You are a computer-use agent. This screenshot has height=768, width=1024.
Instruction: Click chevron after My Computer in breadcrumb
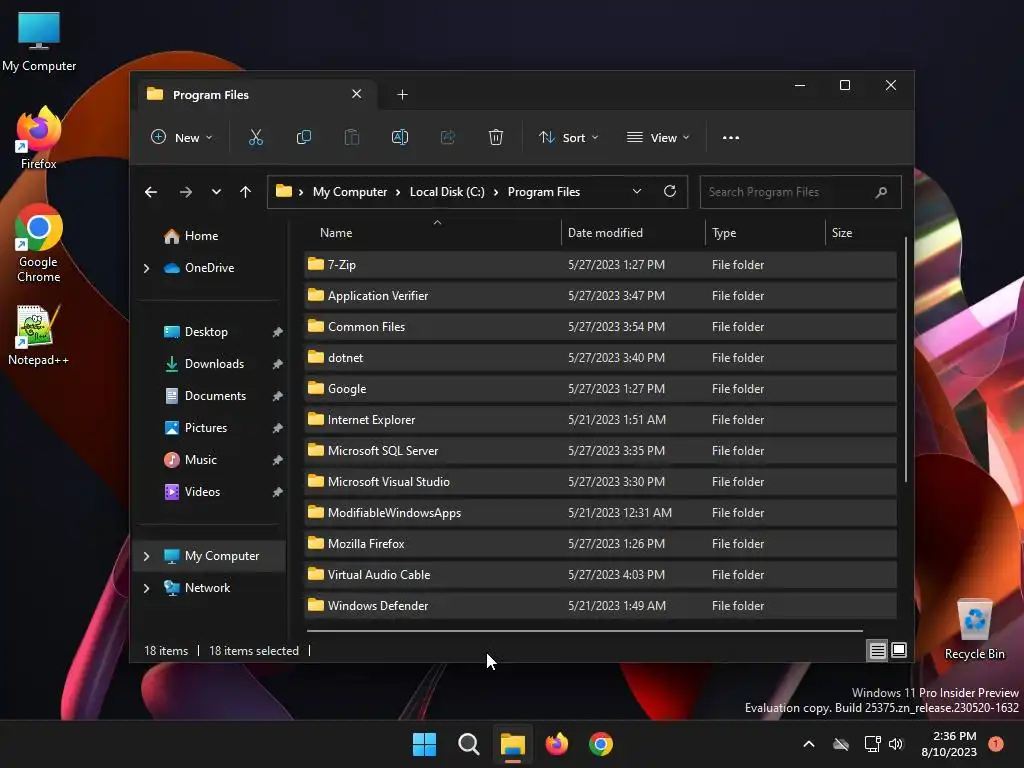(x=398, y=192)
